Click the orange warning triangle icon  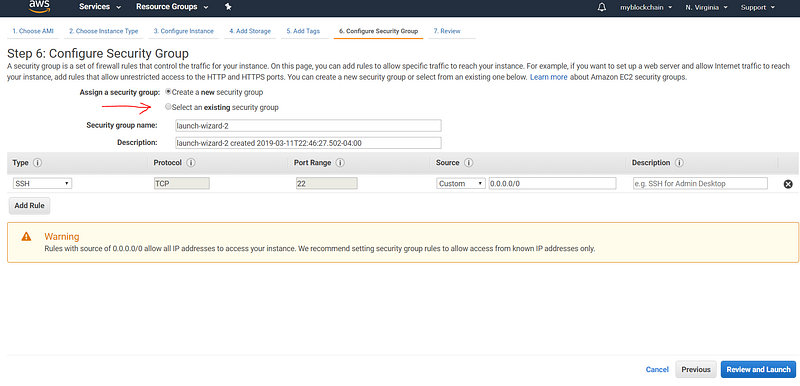click(x=26, y=237)
